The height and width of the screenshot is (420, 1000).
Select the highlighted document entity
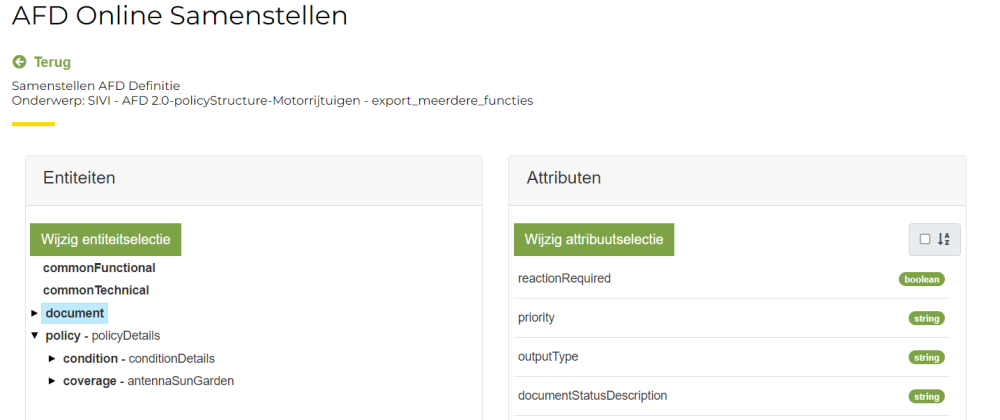point(75,313)
